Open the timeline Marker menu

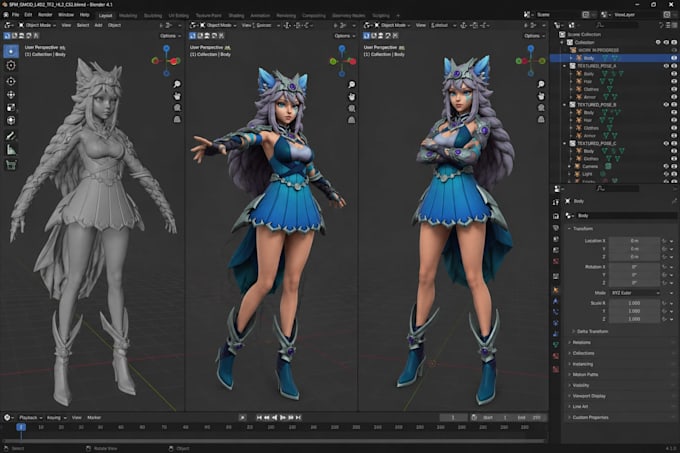coord(94,417)
